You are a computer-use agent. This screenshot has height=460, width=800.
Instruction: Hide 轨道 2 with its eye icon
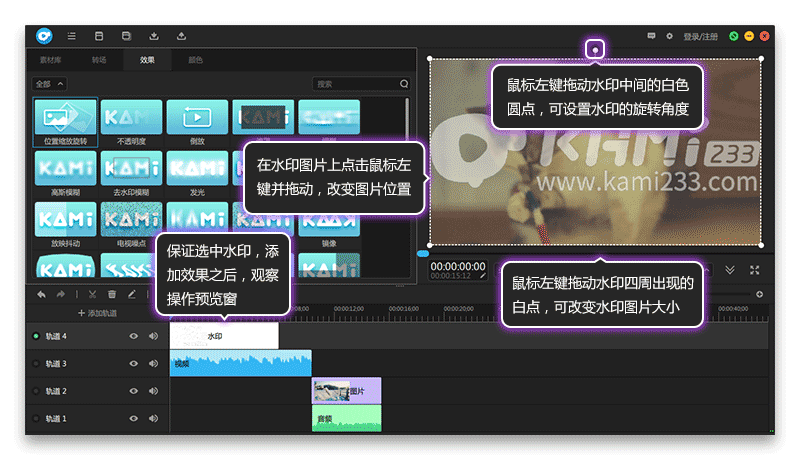click(134, 391)
